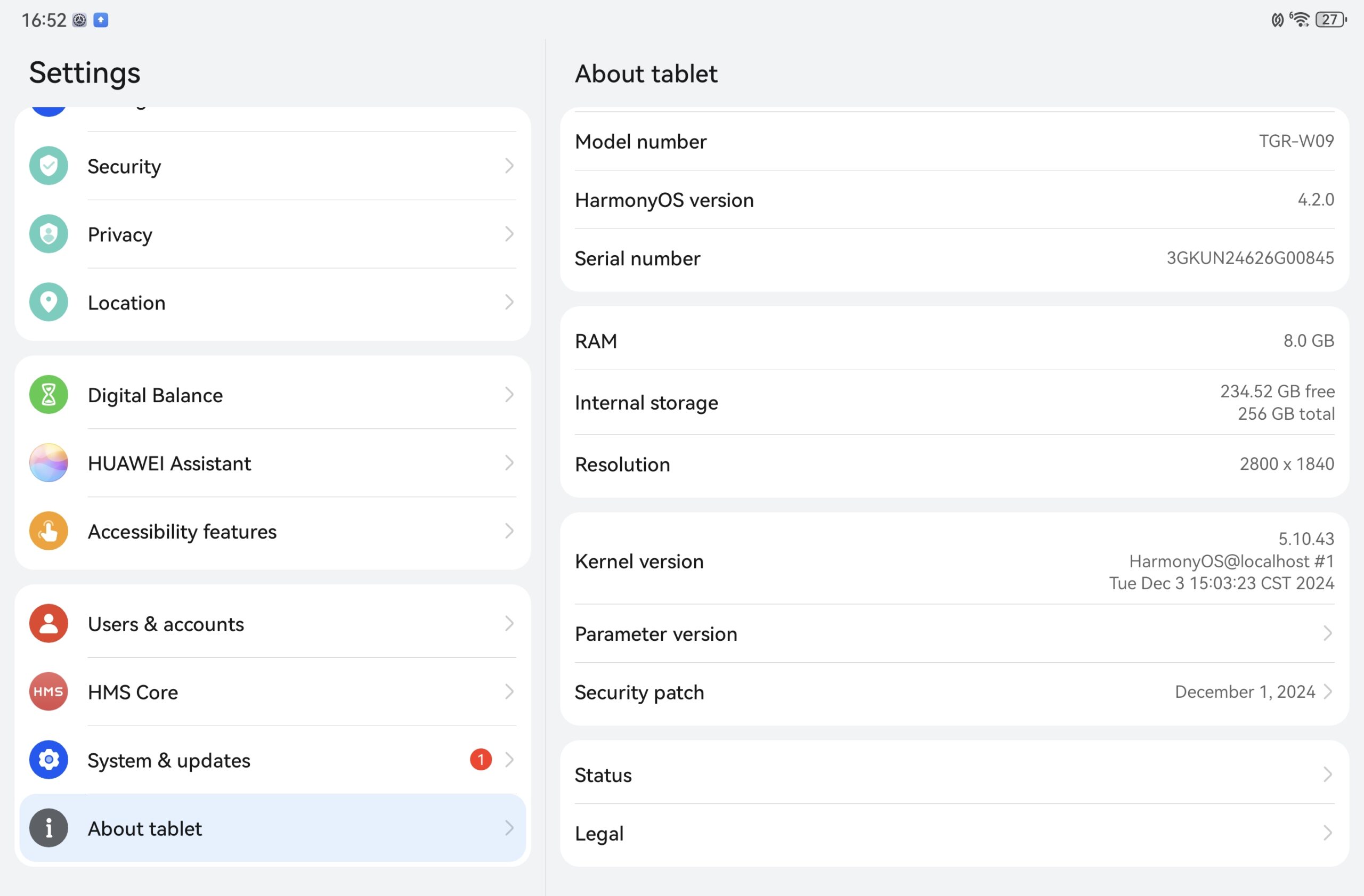Image resolution: width=1364 pixels, height=896 pixels.
Task: Open System & updates
Action: coord(273,760)
